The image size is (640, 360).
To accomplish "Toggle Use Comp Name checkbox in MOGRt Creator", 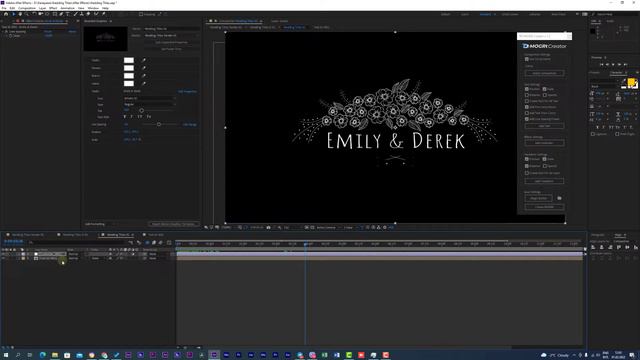I will coord(527,59).
